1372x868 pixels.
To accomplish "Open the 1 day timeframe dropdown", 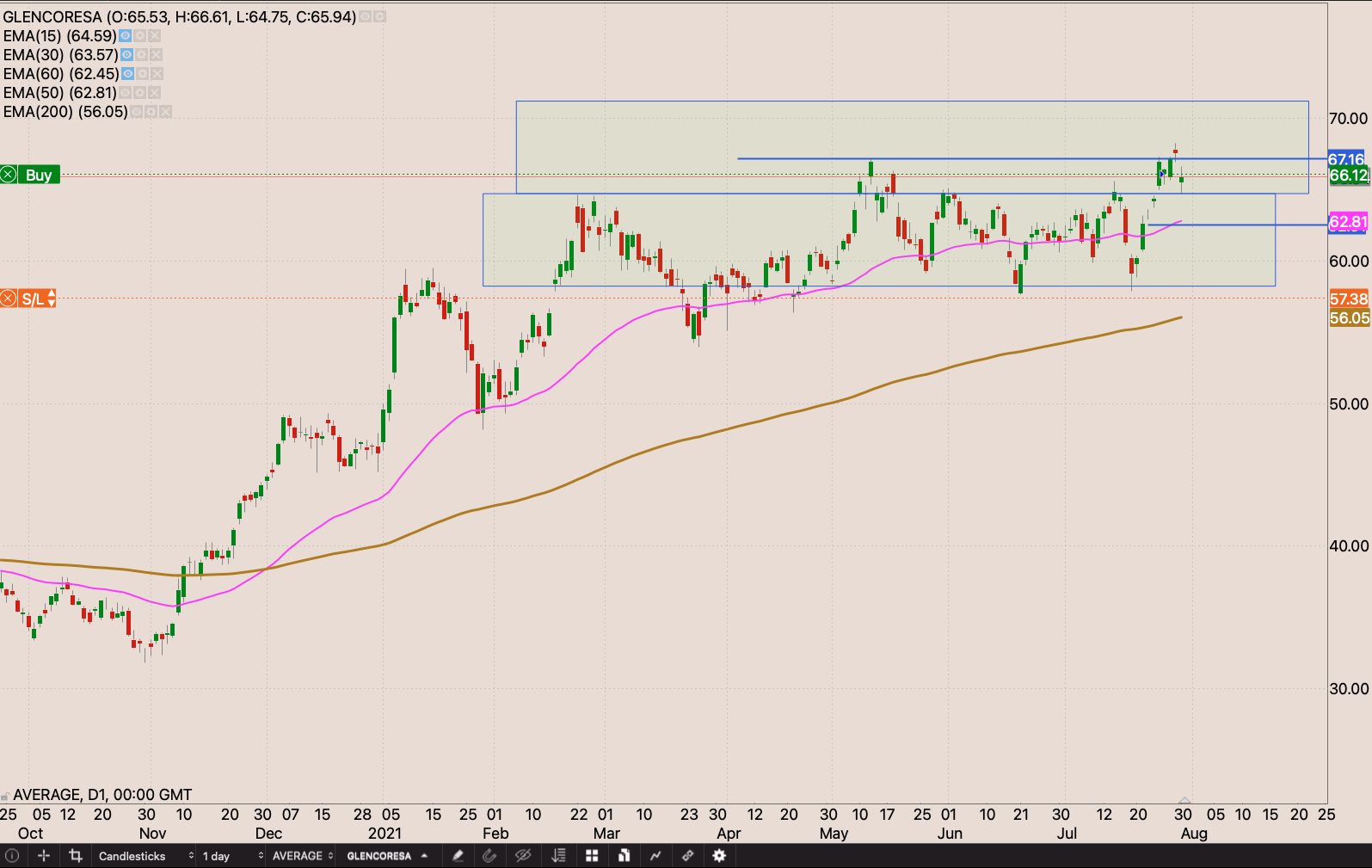I will pos(232,856).
